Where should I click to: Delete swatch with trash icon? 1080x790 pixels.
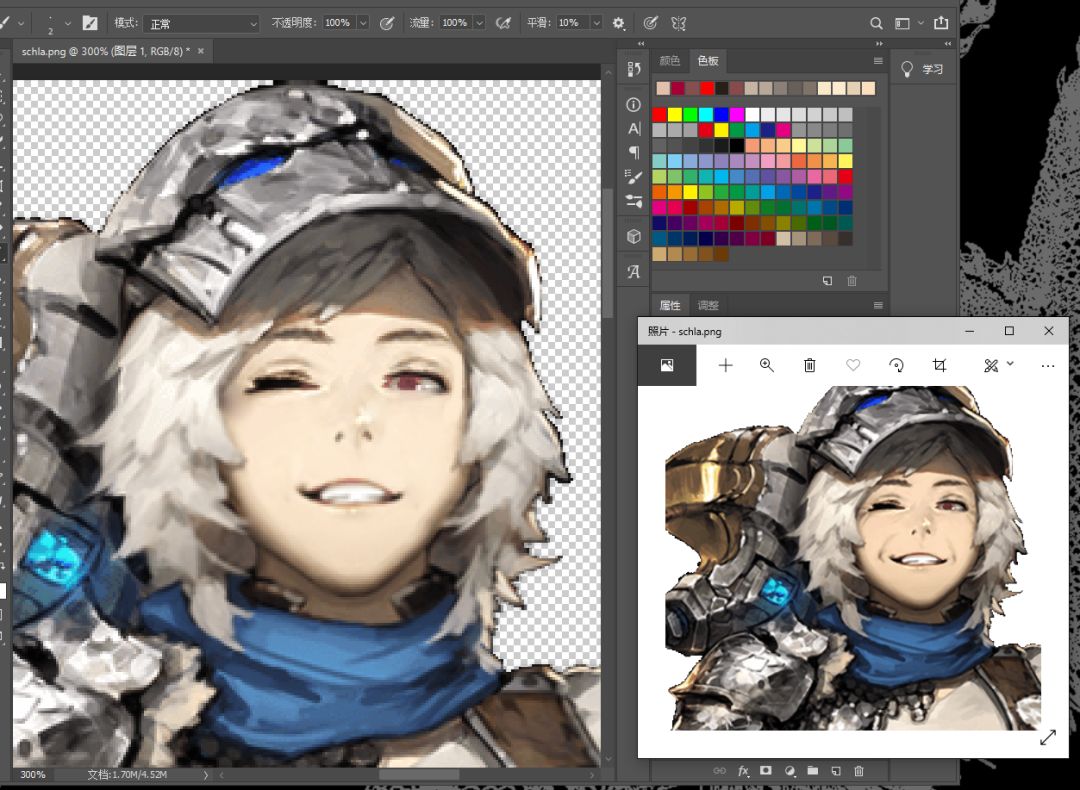(x=852, y=281)
